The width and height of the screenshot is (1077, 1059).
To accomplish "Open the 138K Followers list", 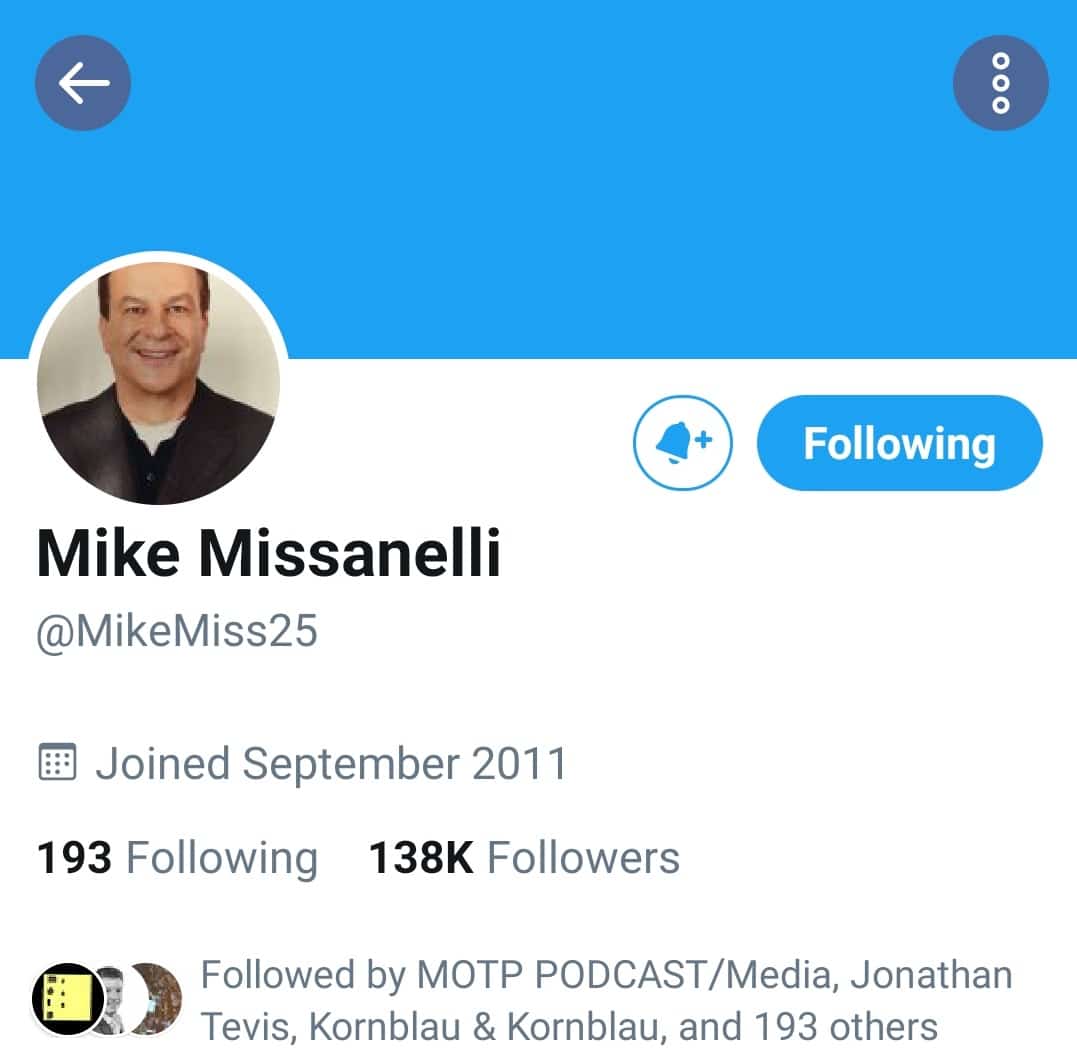I will (524, 858).
